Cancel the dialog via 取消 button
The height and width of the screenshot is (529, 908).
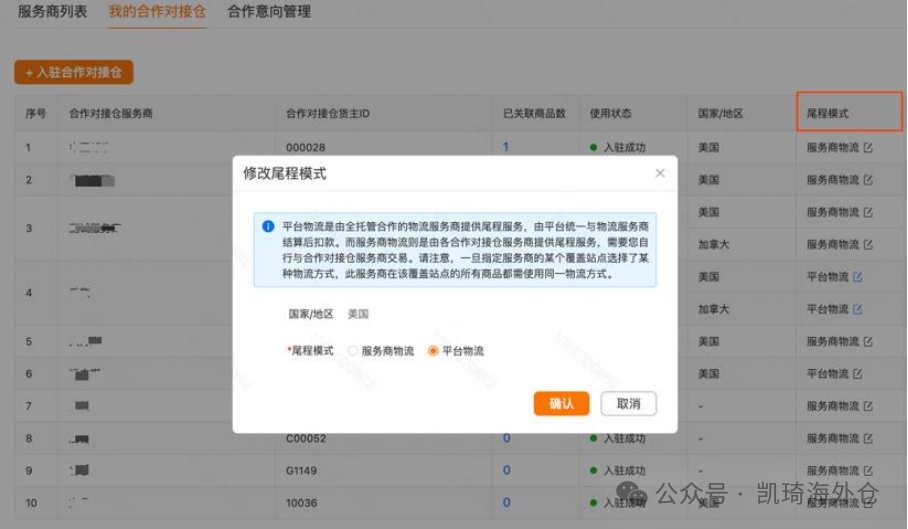tap(628, 403)
